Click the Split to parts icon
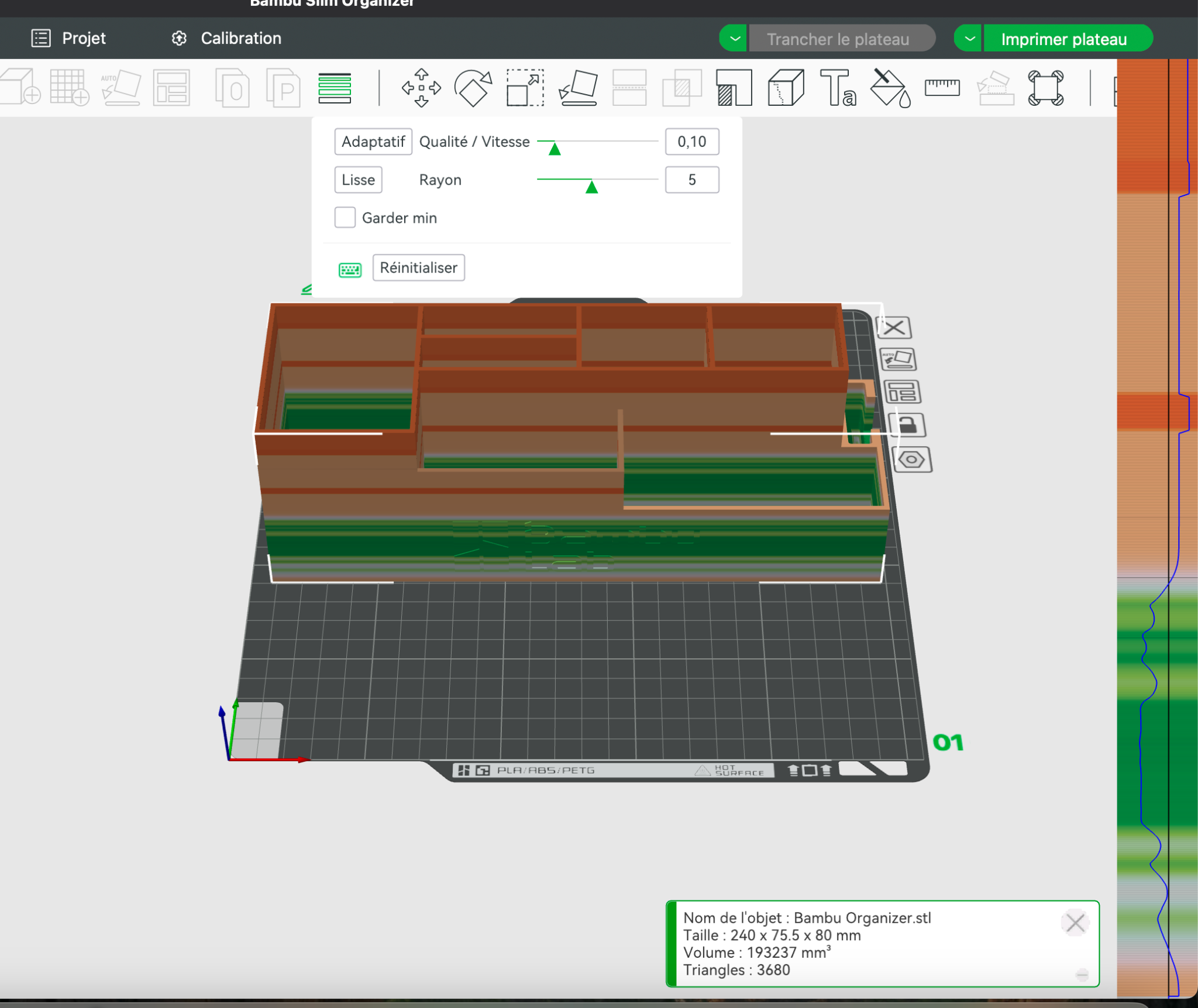 283,88
